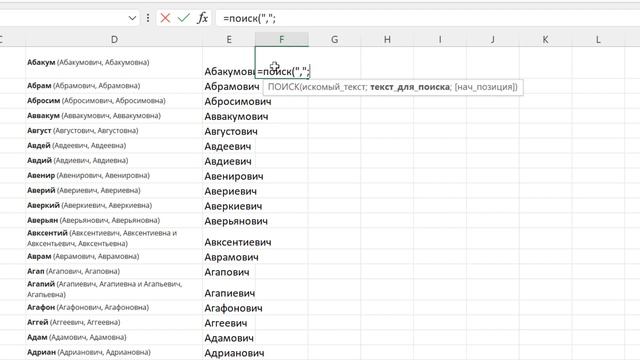
Task: Select column H header
Action: point(387,40)
